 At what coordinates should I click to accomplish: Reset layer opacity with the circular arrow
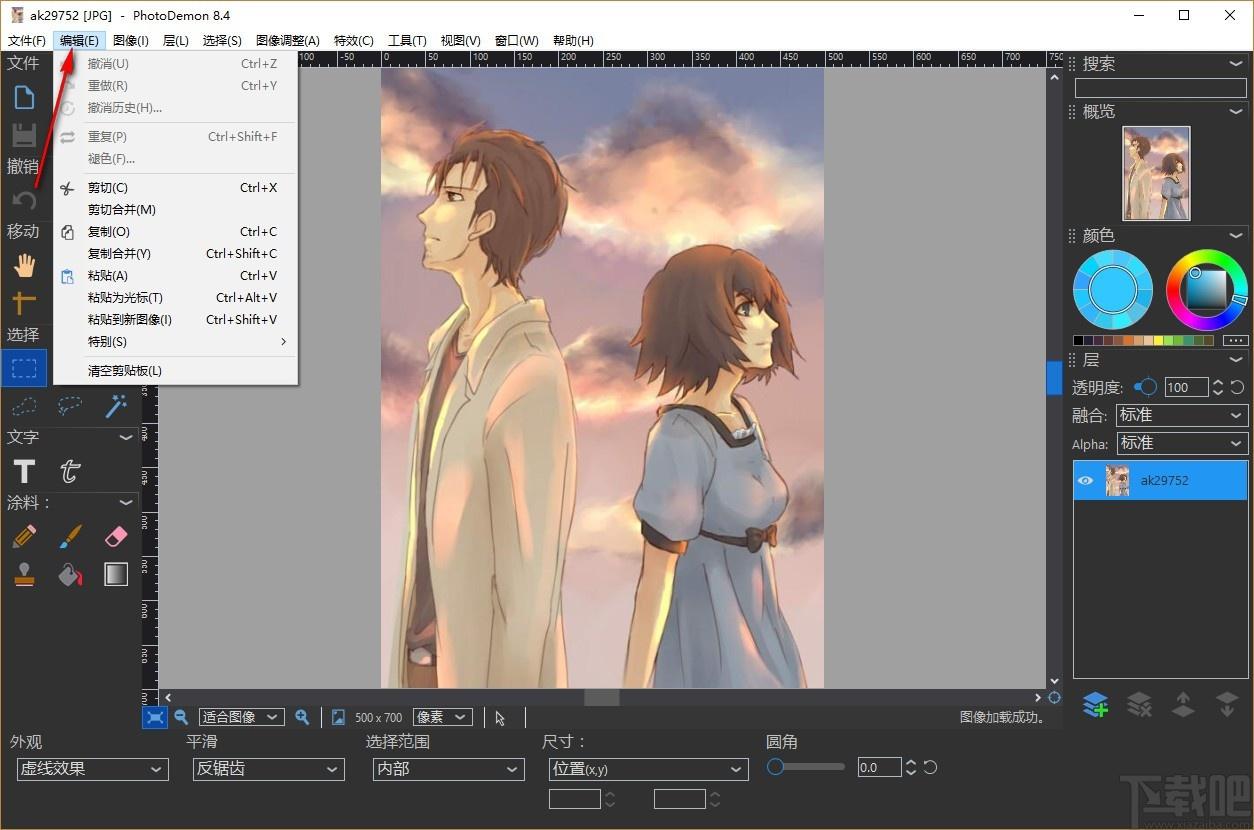click(x=1237, y=388)
